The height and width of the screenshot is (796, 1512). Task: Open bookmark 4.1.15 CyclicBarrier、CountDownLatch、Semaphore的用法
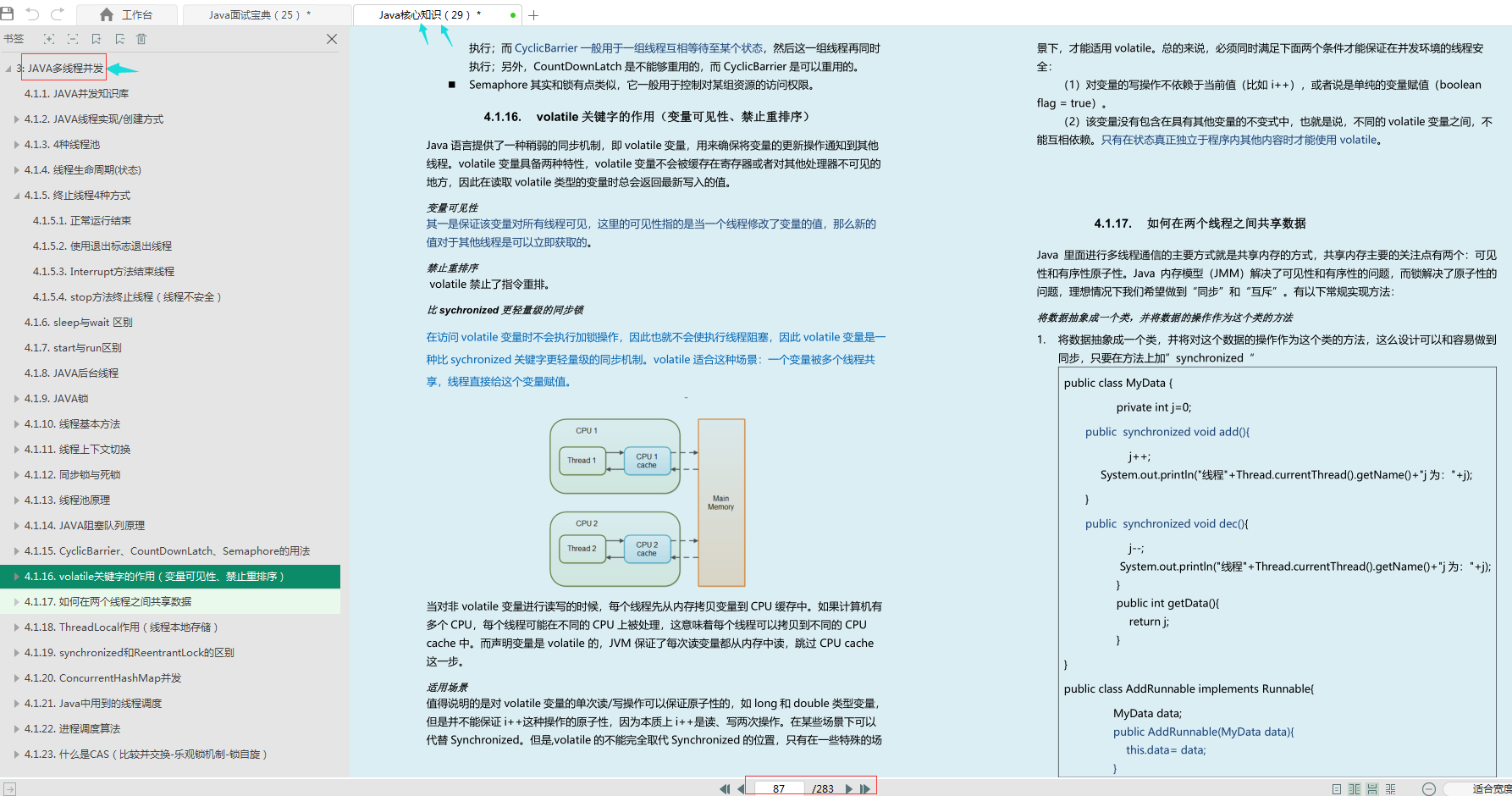[167, 551]
